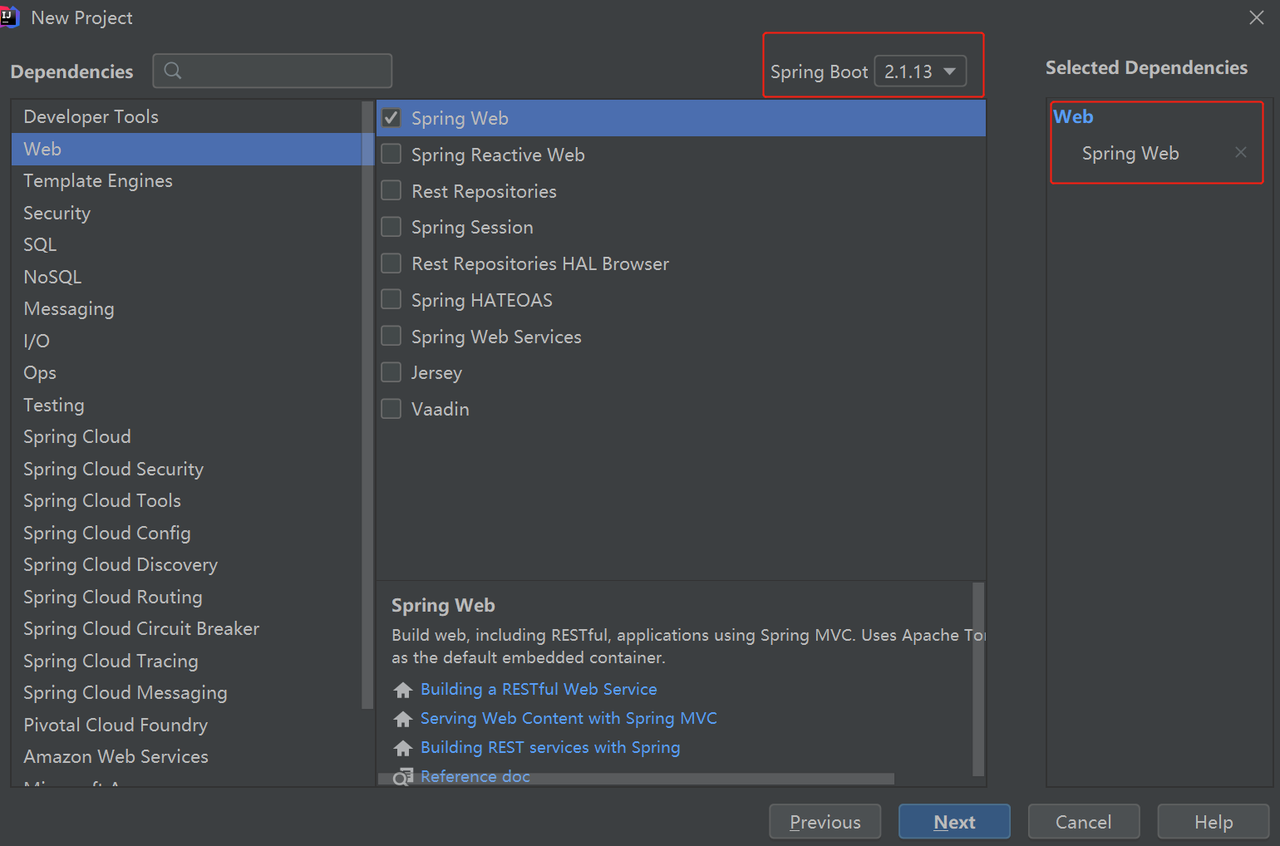This screenshot has width=1280, height=846.
Task: Select the Spring Cloud Discovery category
Action: pyautogui.click(x=192, y=565)
